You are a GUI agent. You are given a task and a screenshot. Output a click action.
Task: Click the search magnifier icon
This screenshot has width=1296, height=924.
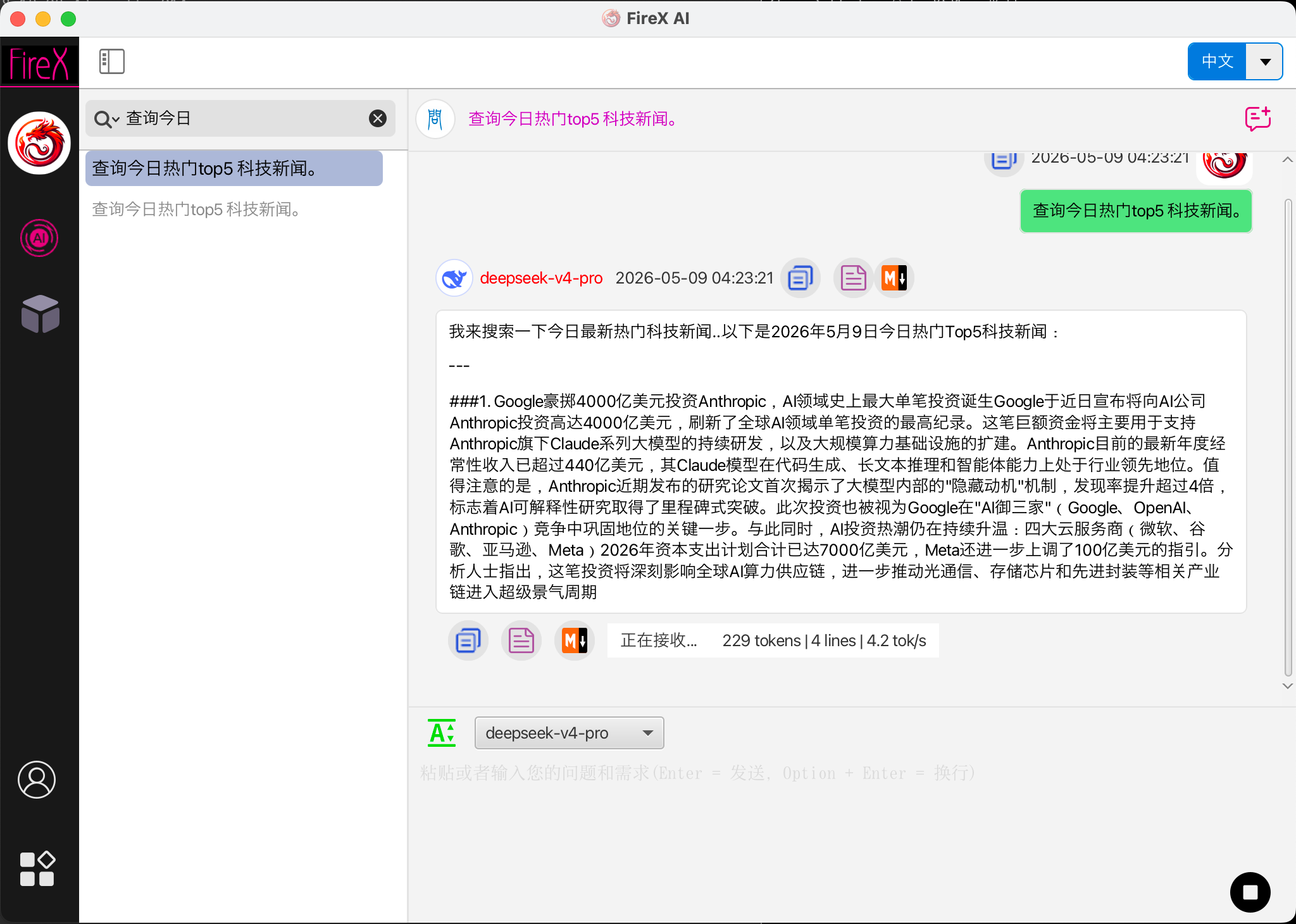[101, 119]
